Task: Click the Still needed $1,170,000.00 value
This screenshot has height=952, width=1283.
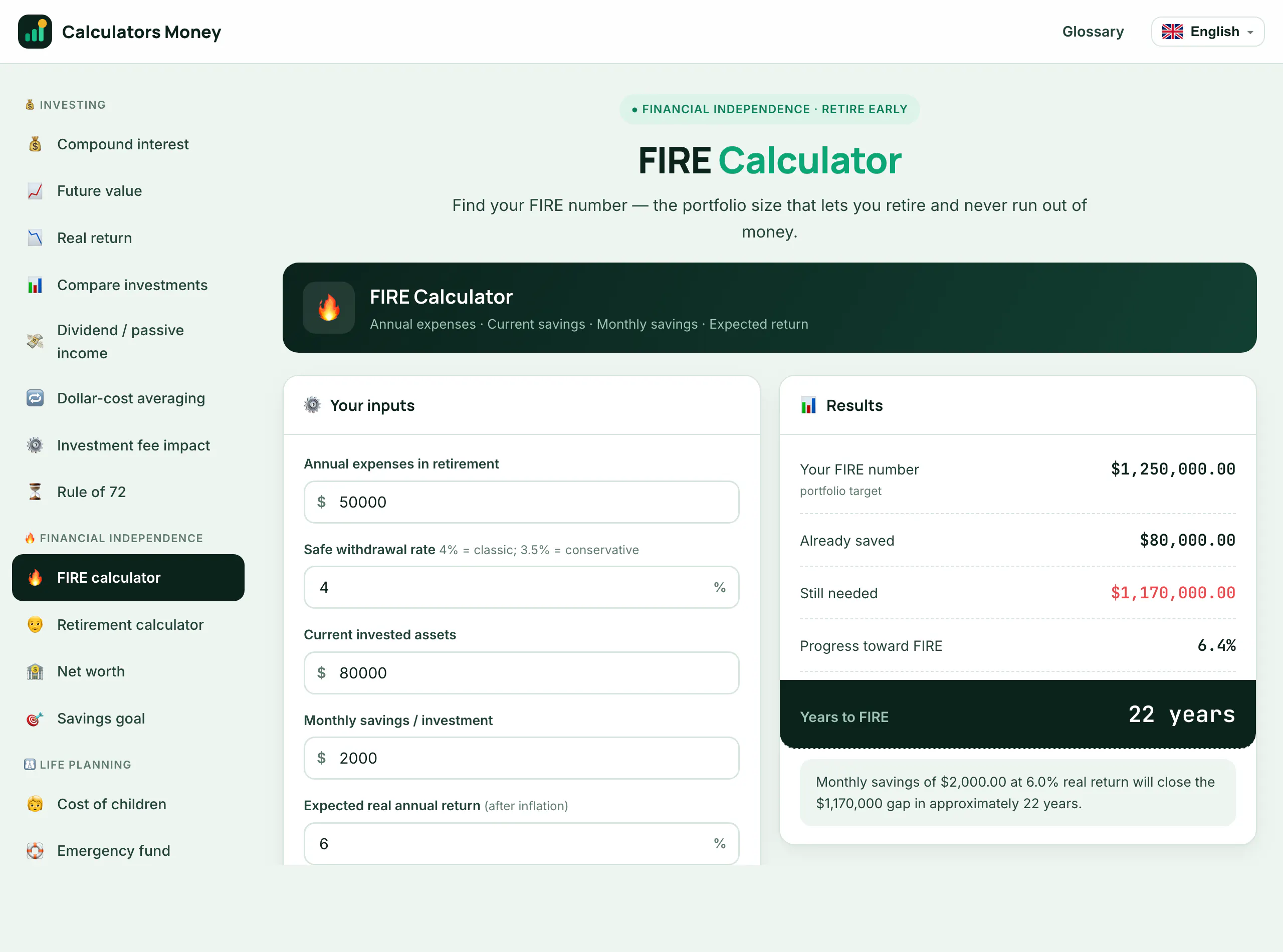Action: (1173, 593)
